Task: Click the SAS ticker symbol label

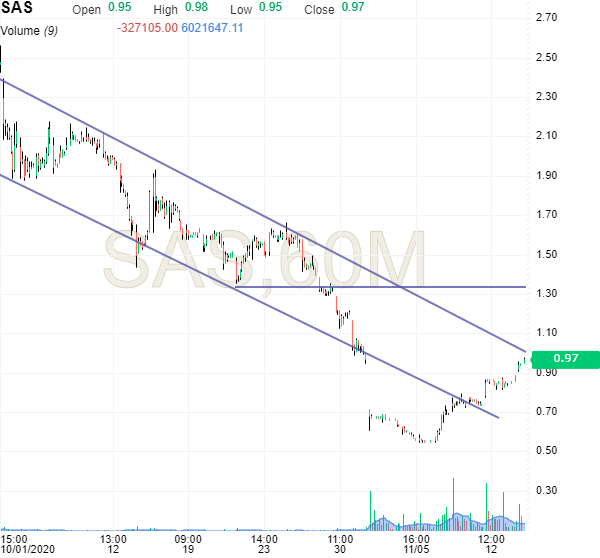Action: coord(17,9)
